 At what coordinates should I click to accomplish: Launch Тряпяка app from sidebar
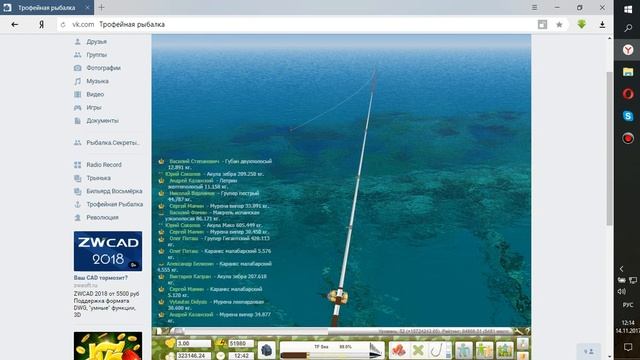(x=98, y=178)
